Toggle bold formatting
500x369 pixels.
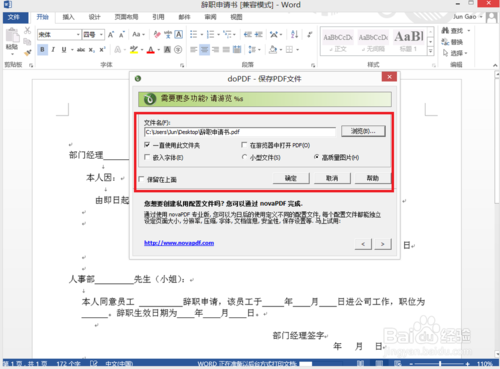click(42, 50)
